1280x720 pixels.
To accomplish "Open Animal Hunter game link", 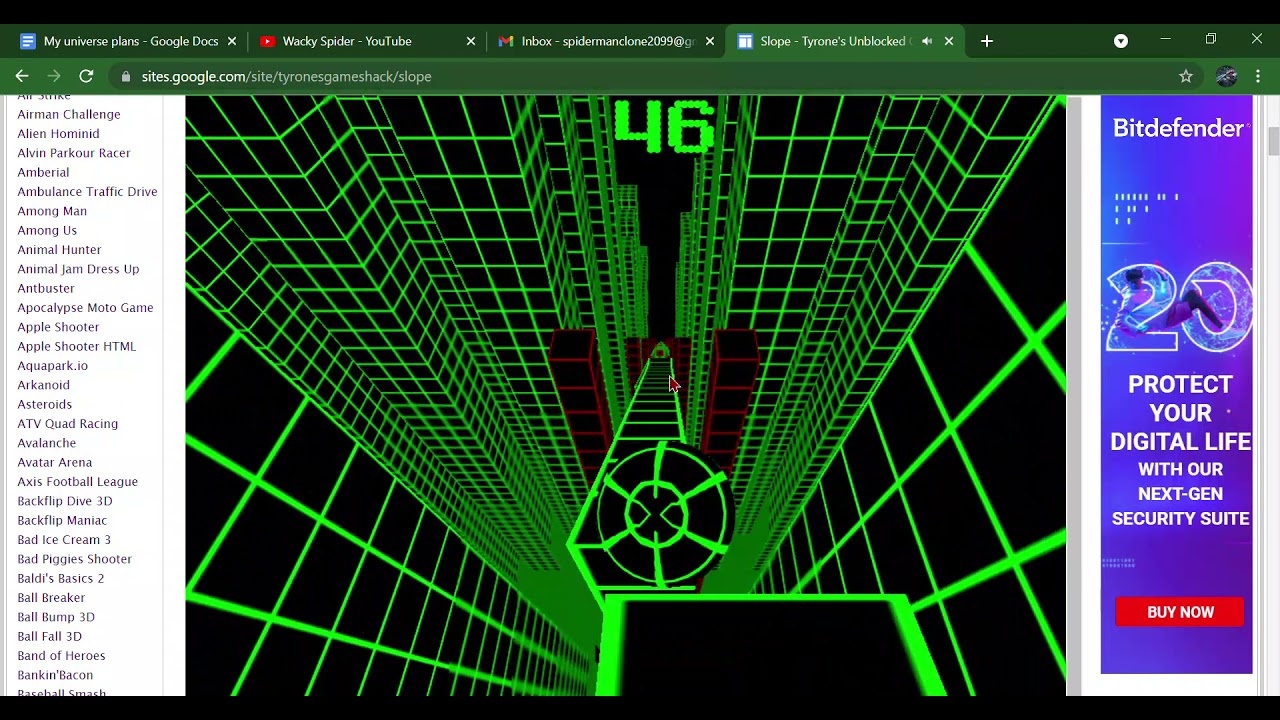I will [x=59, y=250].
